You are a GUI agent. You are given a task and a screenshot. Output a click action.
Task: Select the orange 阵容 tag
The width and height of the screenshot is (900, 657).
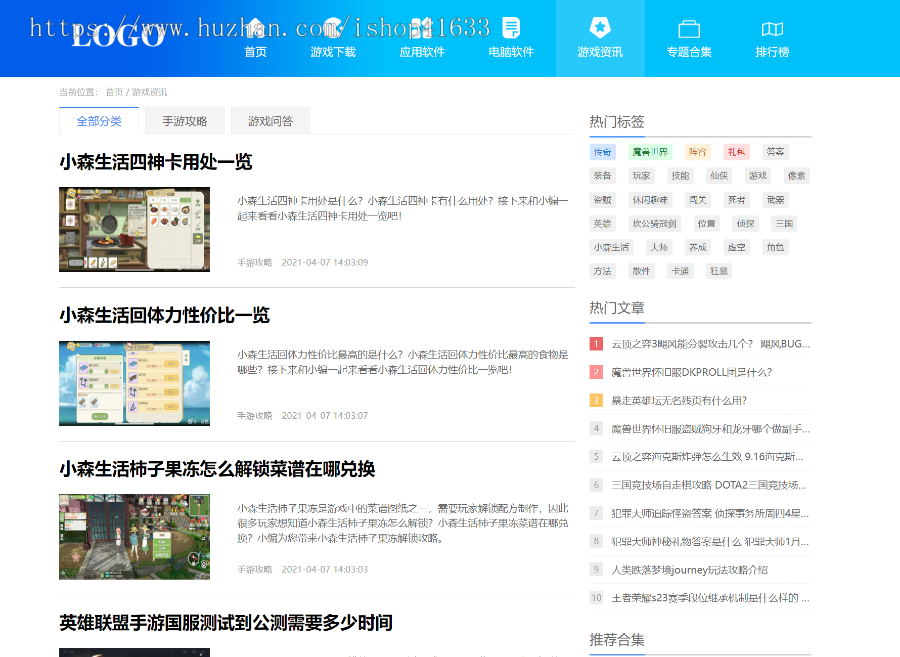[x=698, y=152]
